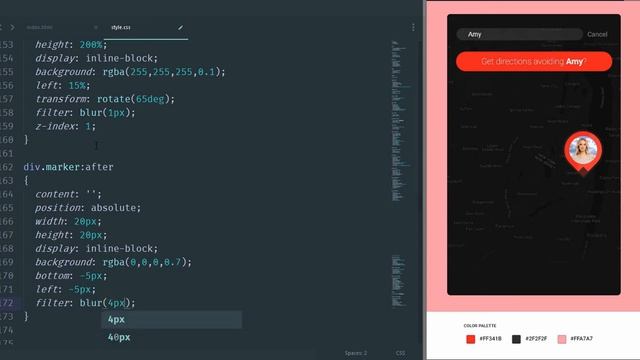
Task: Click the position: absolute line
Action: [88, 208]
